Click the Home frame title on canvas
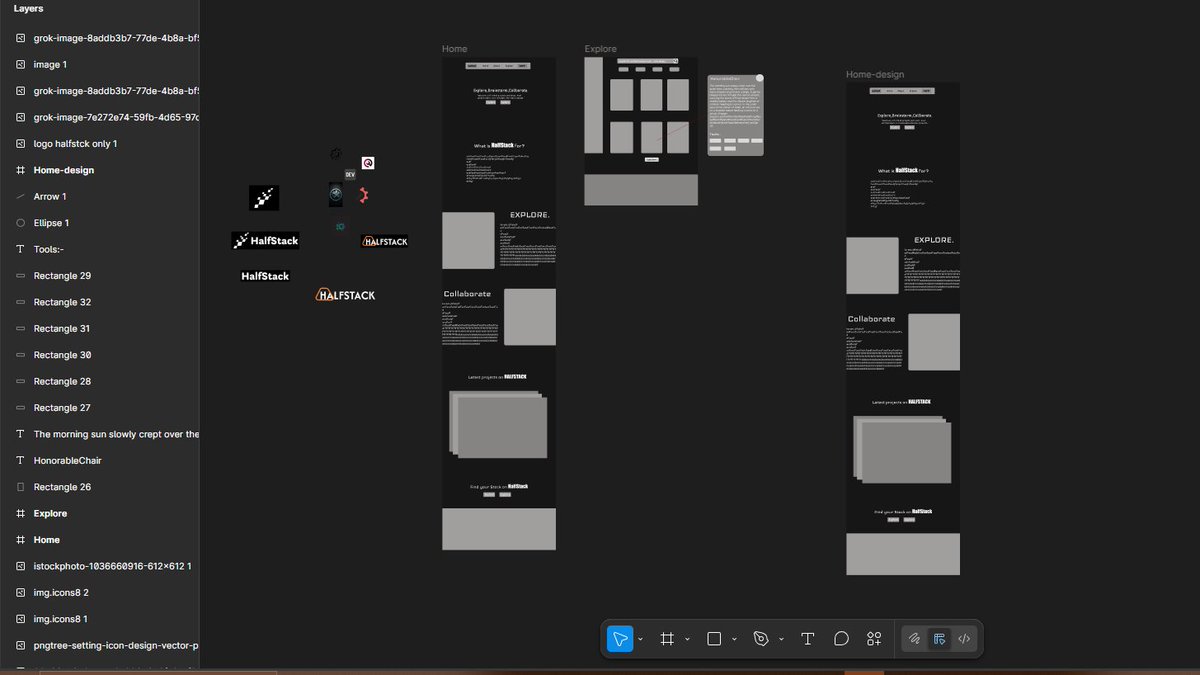1200x675 pixels. [x=454, y=49]
